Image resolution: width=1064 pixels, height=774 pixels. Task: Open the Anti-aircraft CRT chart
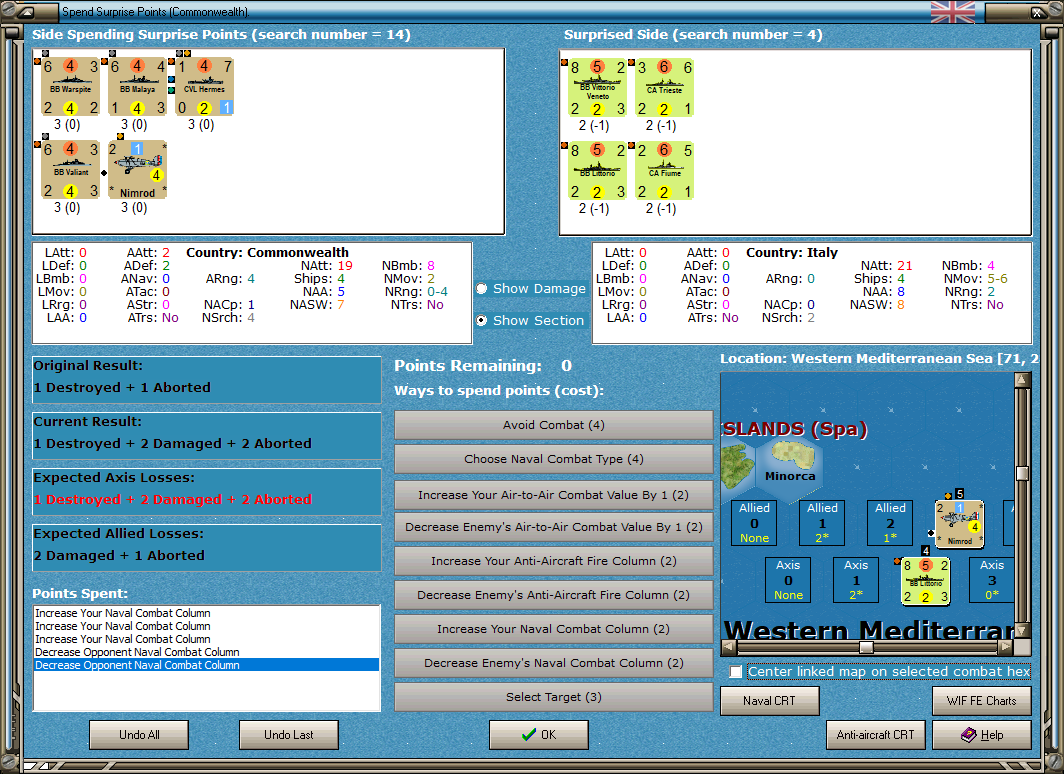coord(875,735)
